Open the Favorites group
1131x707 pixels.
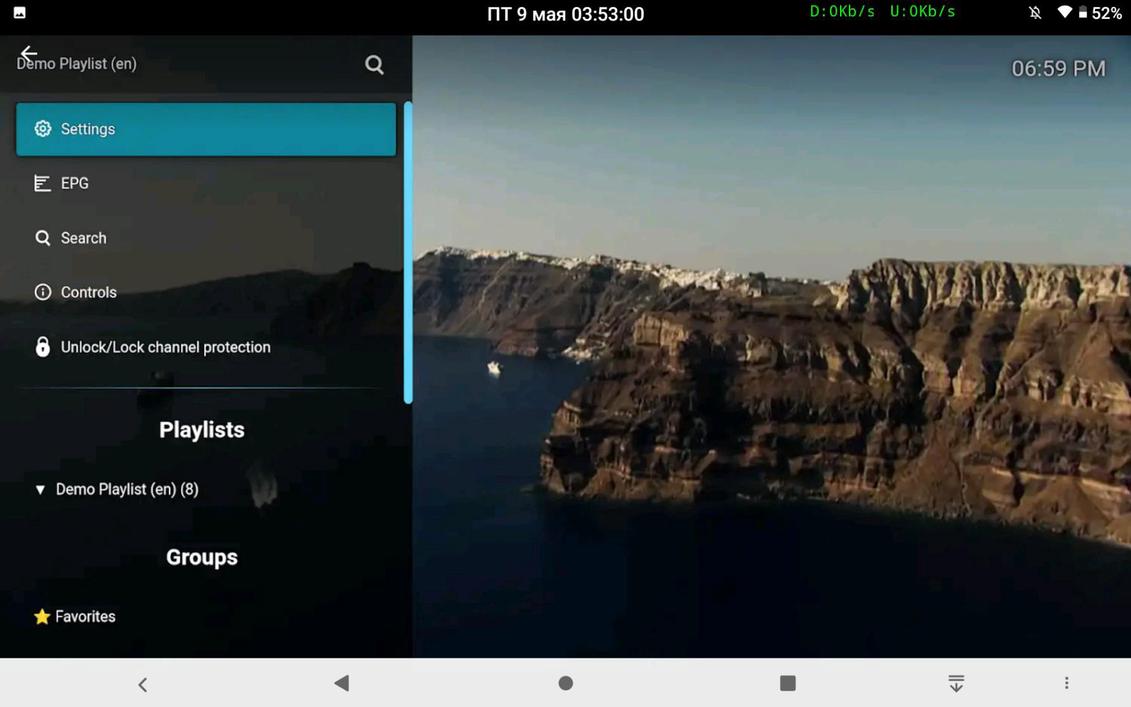click(x=85, y=616)
